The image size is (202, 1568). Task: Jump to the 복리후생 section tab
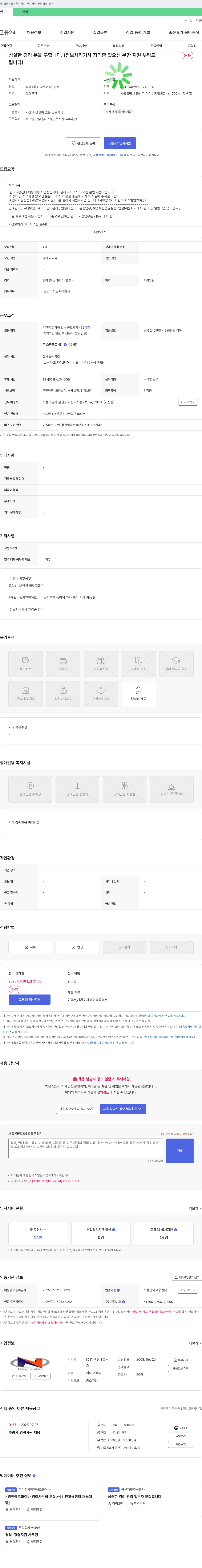tap(118, 46)
